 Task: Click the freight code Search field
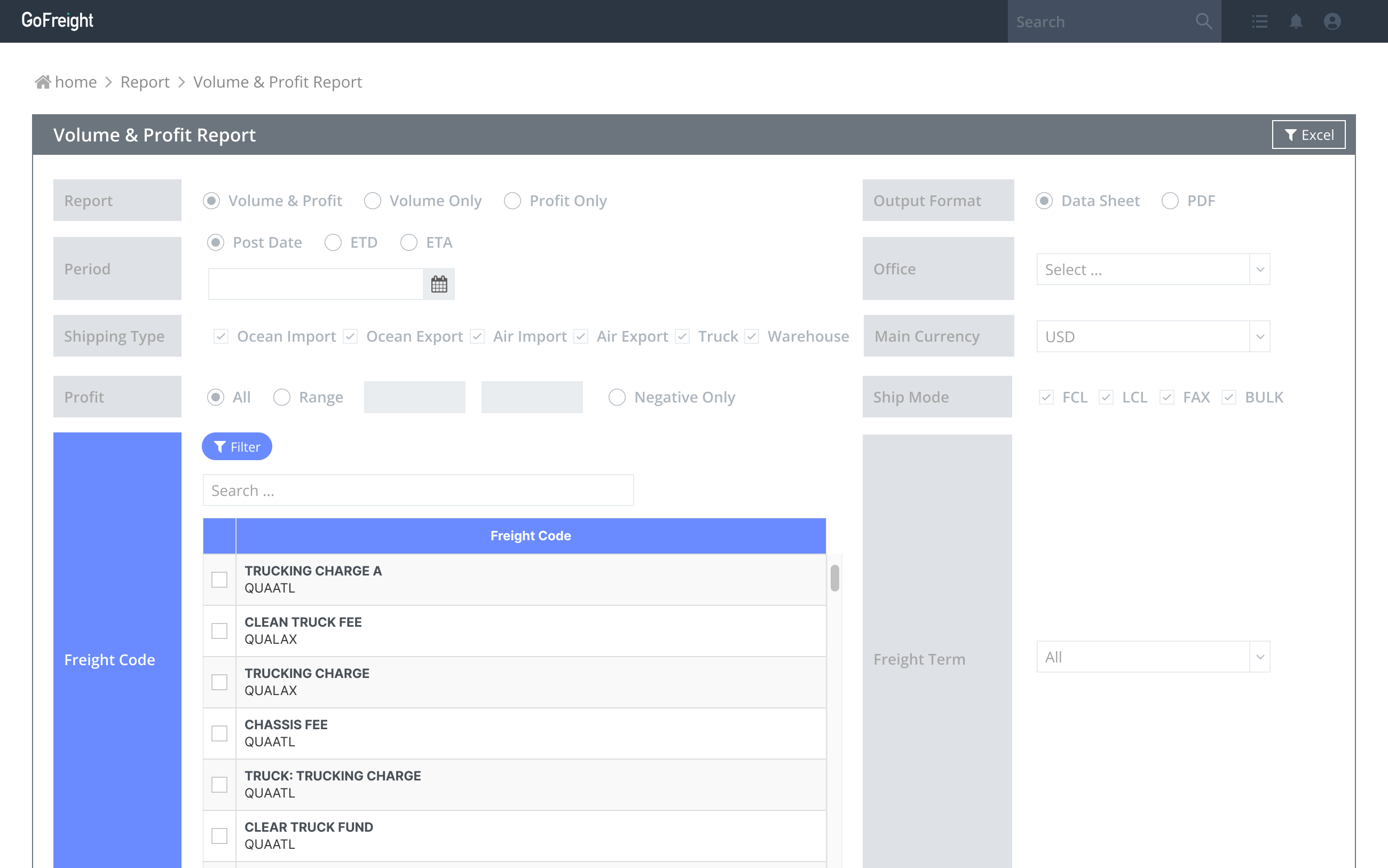418,490
